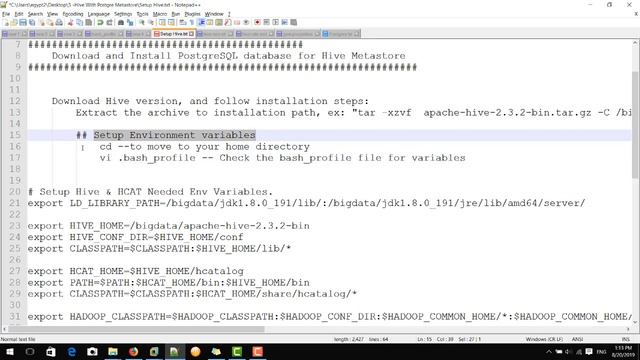640x360 pixels.
Task: Open Firefox from the taskbar
Action: (133, 351)
